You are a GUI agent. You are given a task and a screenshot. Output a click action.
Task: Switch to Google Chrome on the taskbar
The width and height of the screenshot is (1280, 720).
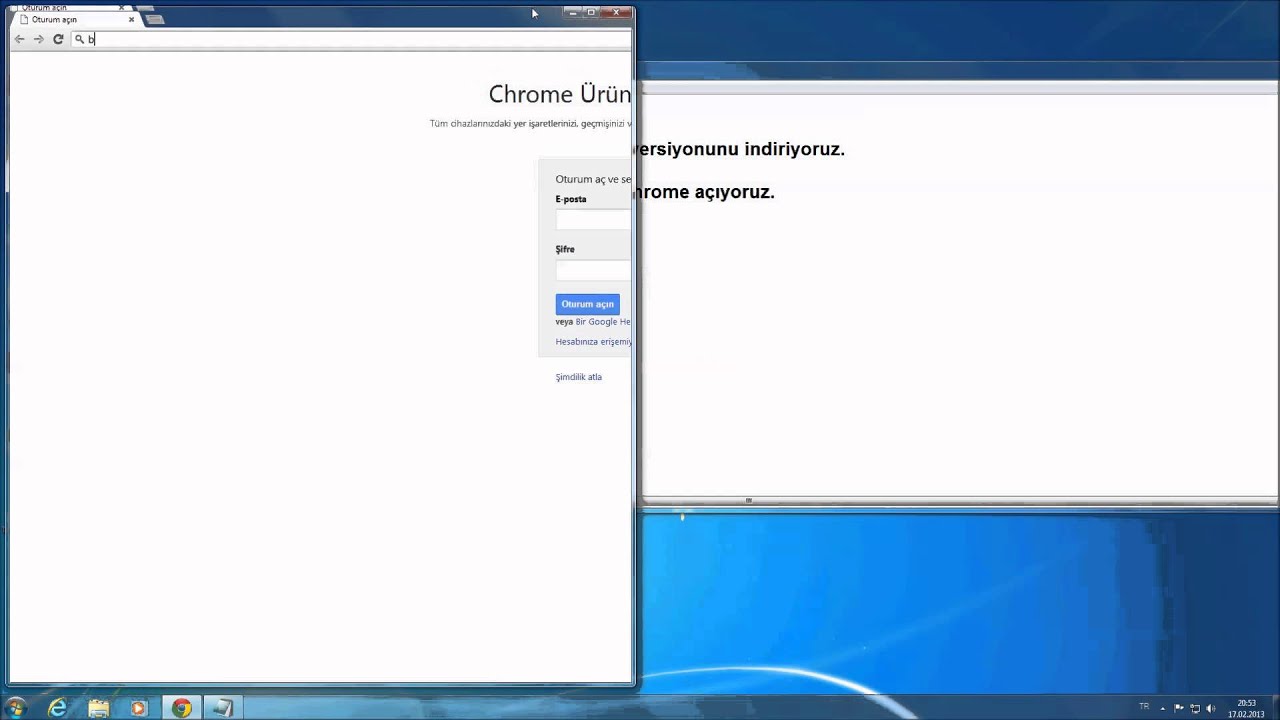181,708
